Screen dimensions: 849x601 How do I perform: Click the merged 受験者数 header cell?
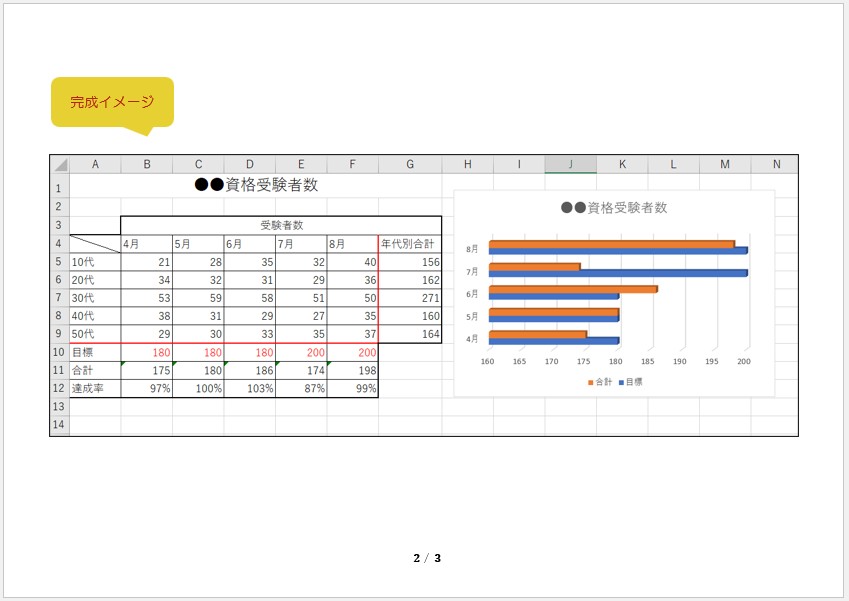[281, 225]
